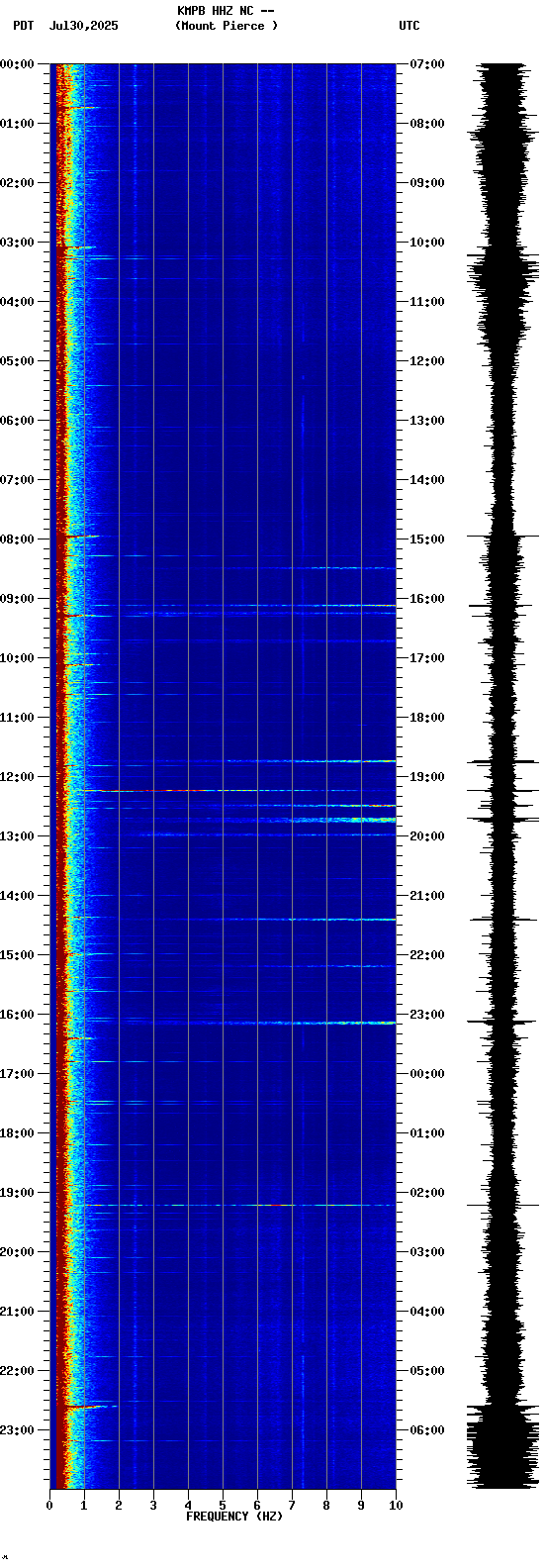Click the UTC '13:00' time label
Viewport: 546px width, 1568px height.
point(427,421)
